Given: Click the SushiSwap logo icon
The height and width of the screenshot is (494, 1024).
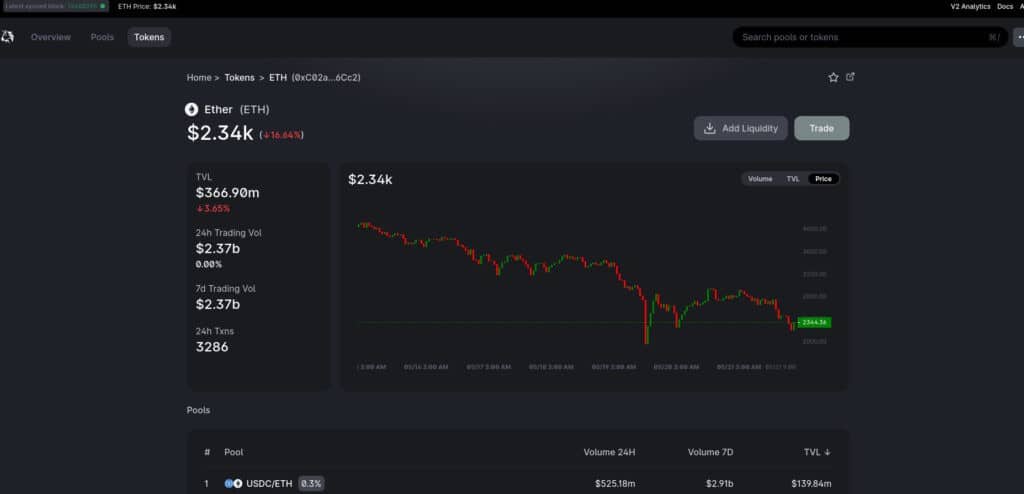Looking at the screenshot, I should click(8, 37).
